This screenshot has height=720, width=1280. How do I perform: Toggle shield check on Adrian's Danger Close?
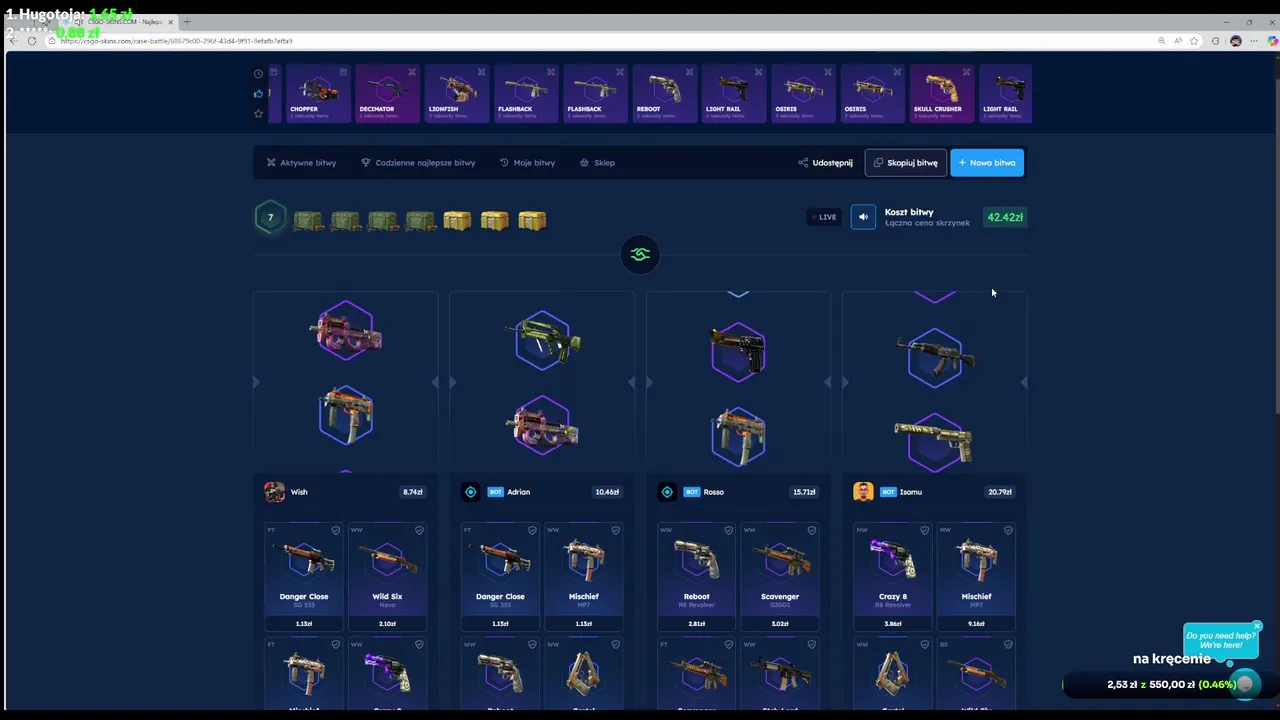(532, 530)
